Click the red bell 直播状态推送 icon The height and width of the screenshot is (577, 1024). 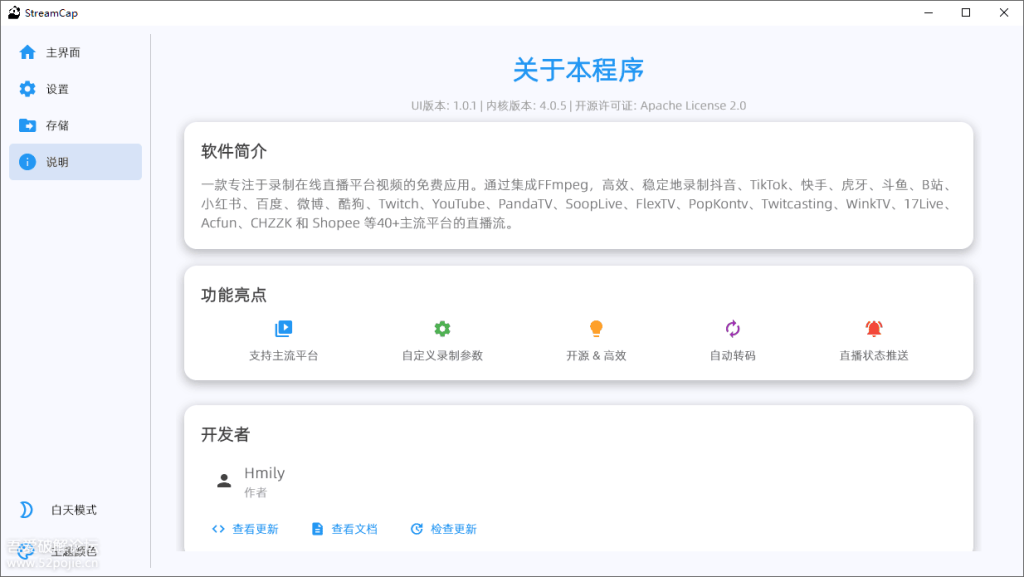874,328
